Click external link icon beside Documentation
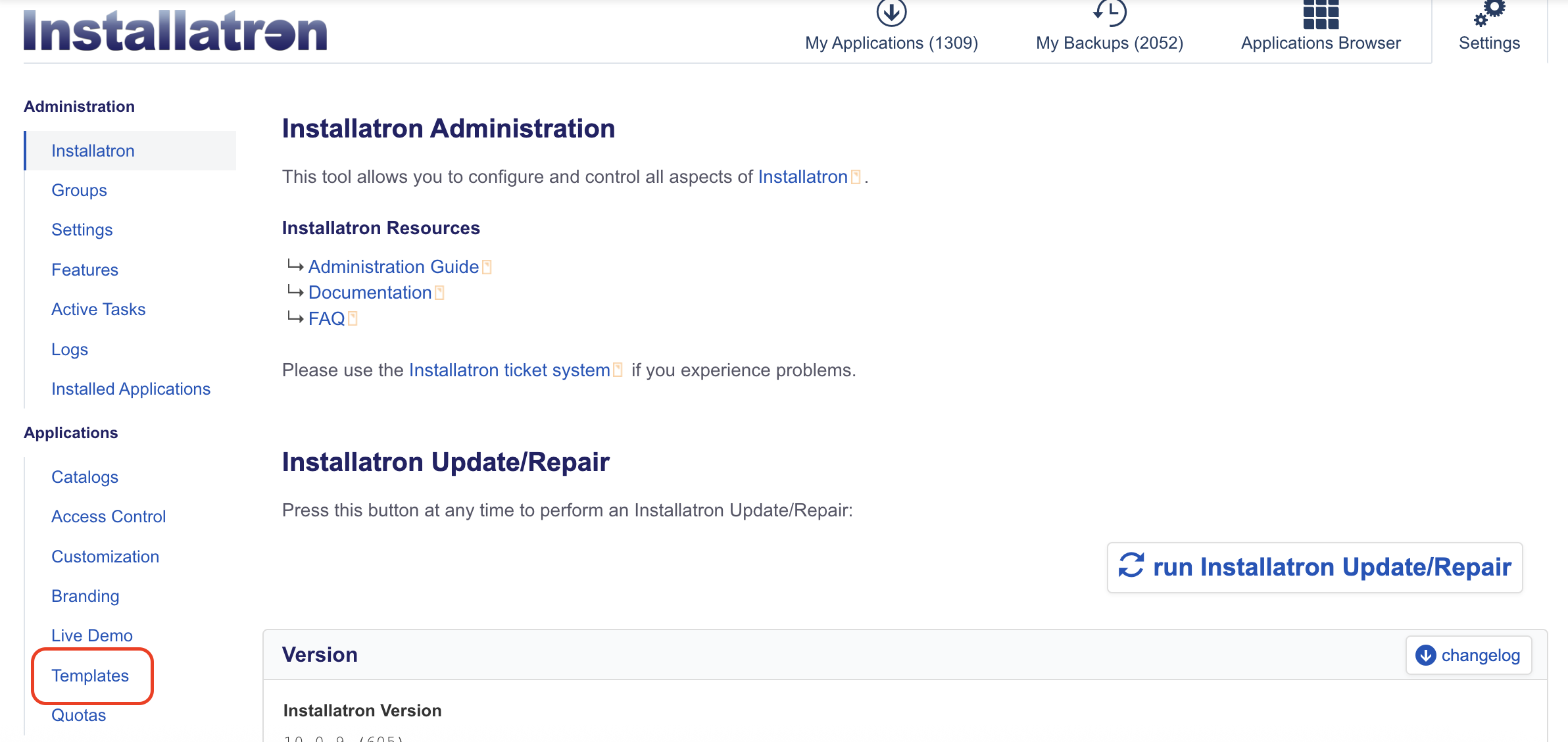This screenshot has height=742, width=1568. tap(439, 293)
